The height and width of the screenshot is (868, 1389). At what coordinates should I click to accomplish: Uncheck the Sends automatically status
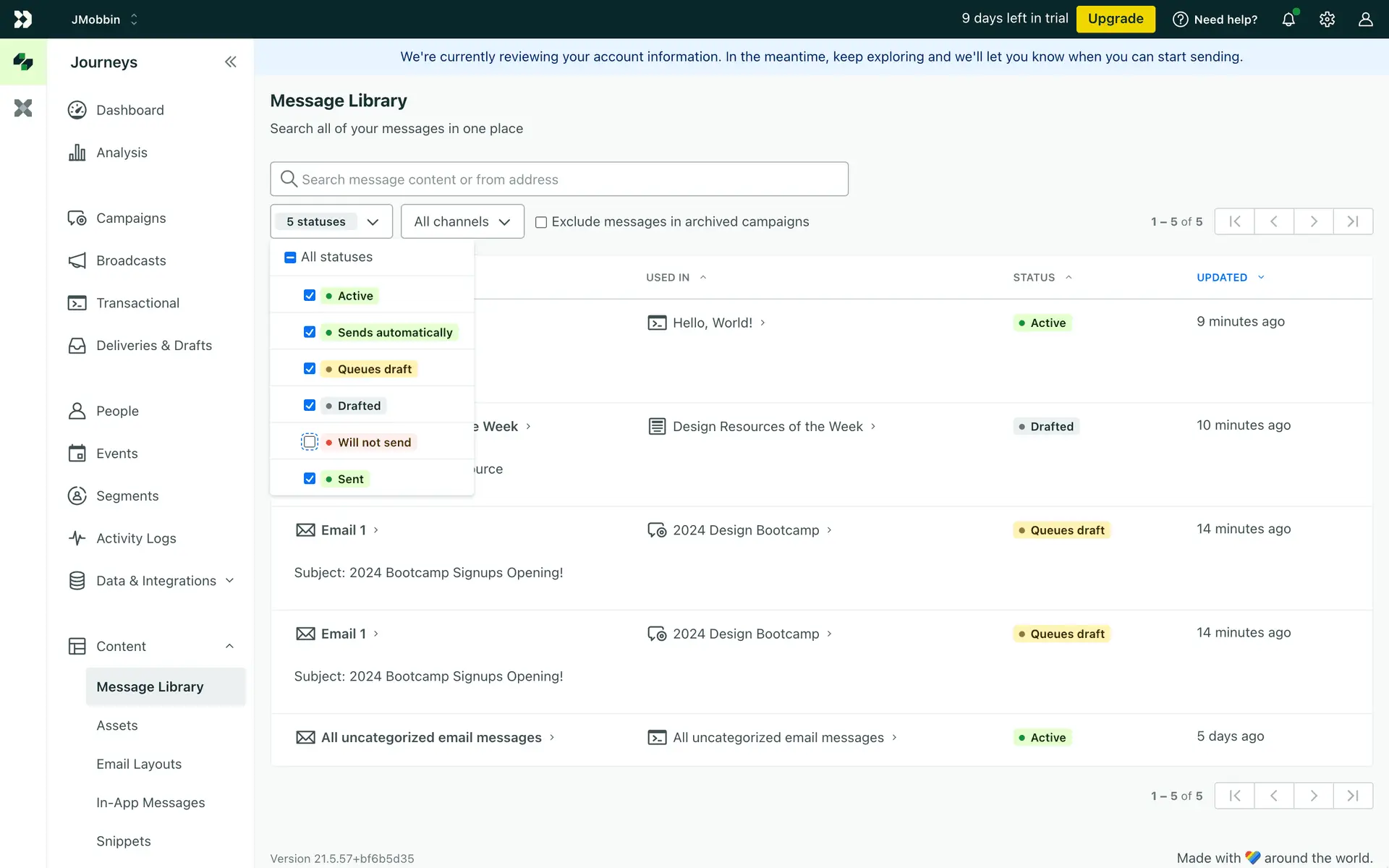coord(310,332)
